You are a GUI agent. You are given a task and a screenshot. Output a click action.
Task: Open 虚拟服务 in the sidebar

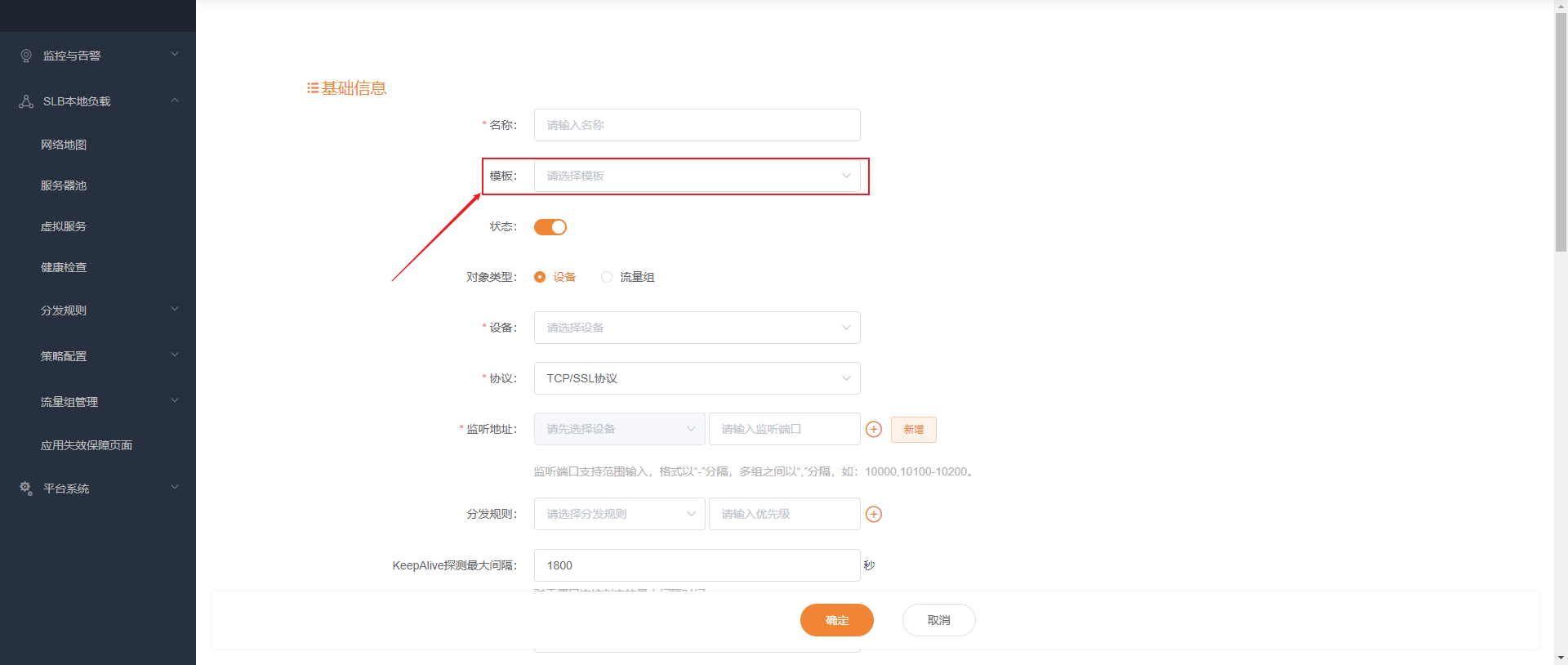point(64,226)
